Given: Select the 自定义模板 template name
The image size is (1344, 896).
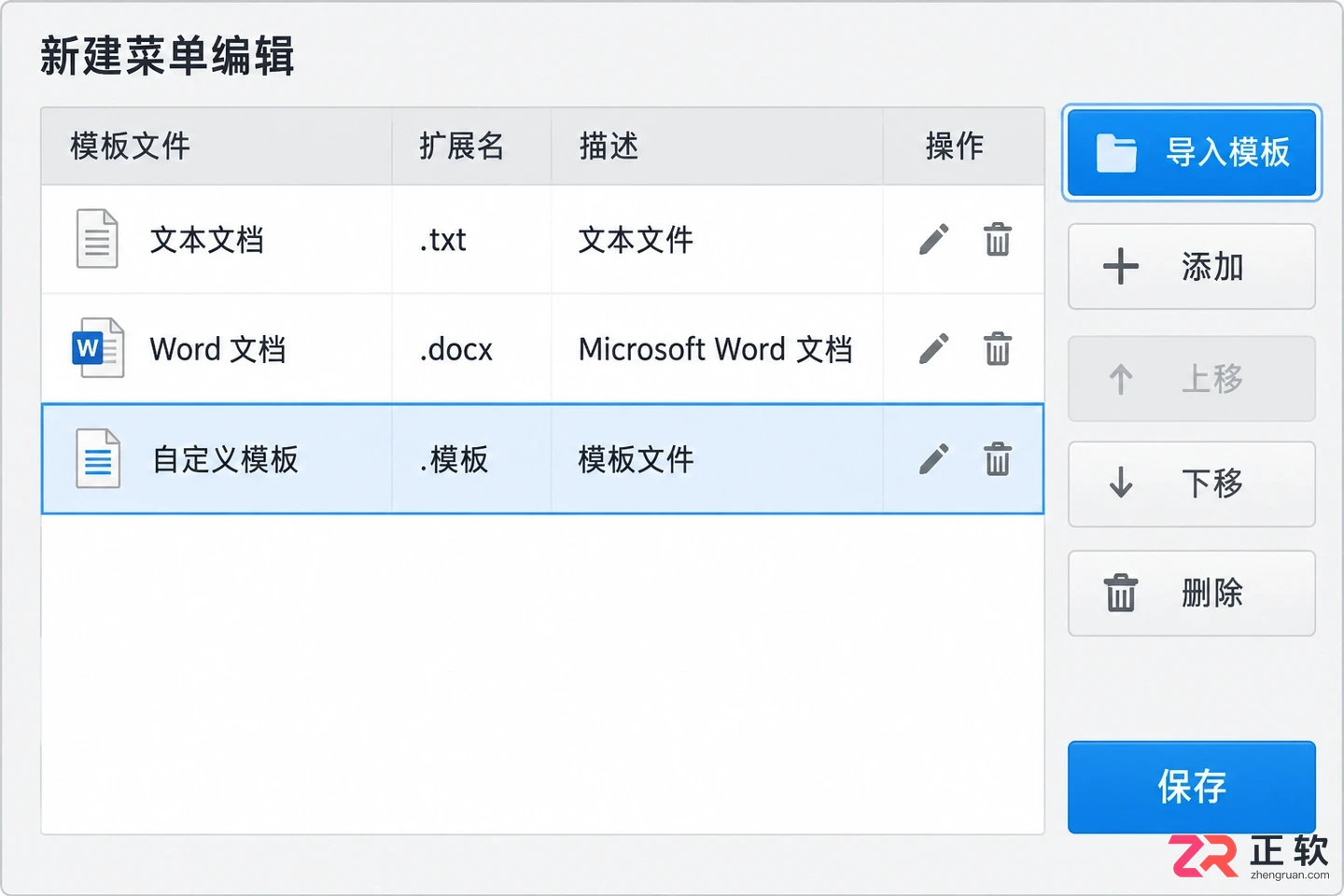Looking at the screenshot, I should tap(226, 459).
